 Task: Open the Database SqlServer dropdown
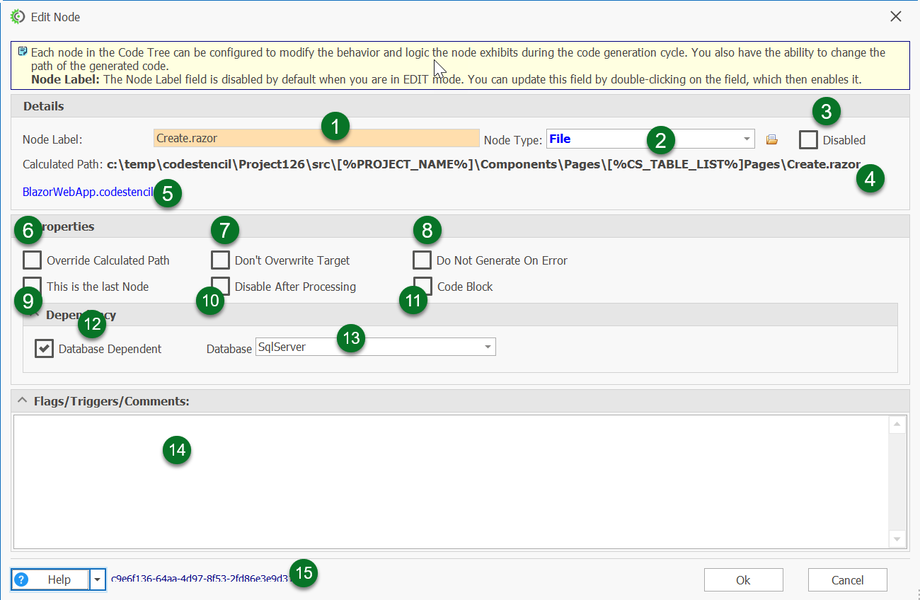(488, 347)
